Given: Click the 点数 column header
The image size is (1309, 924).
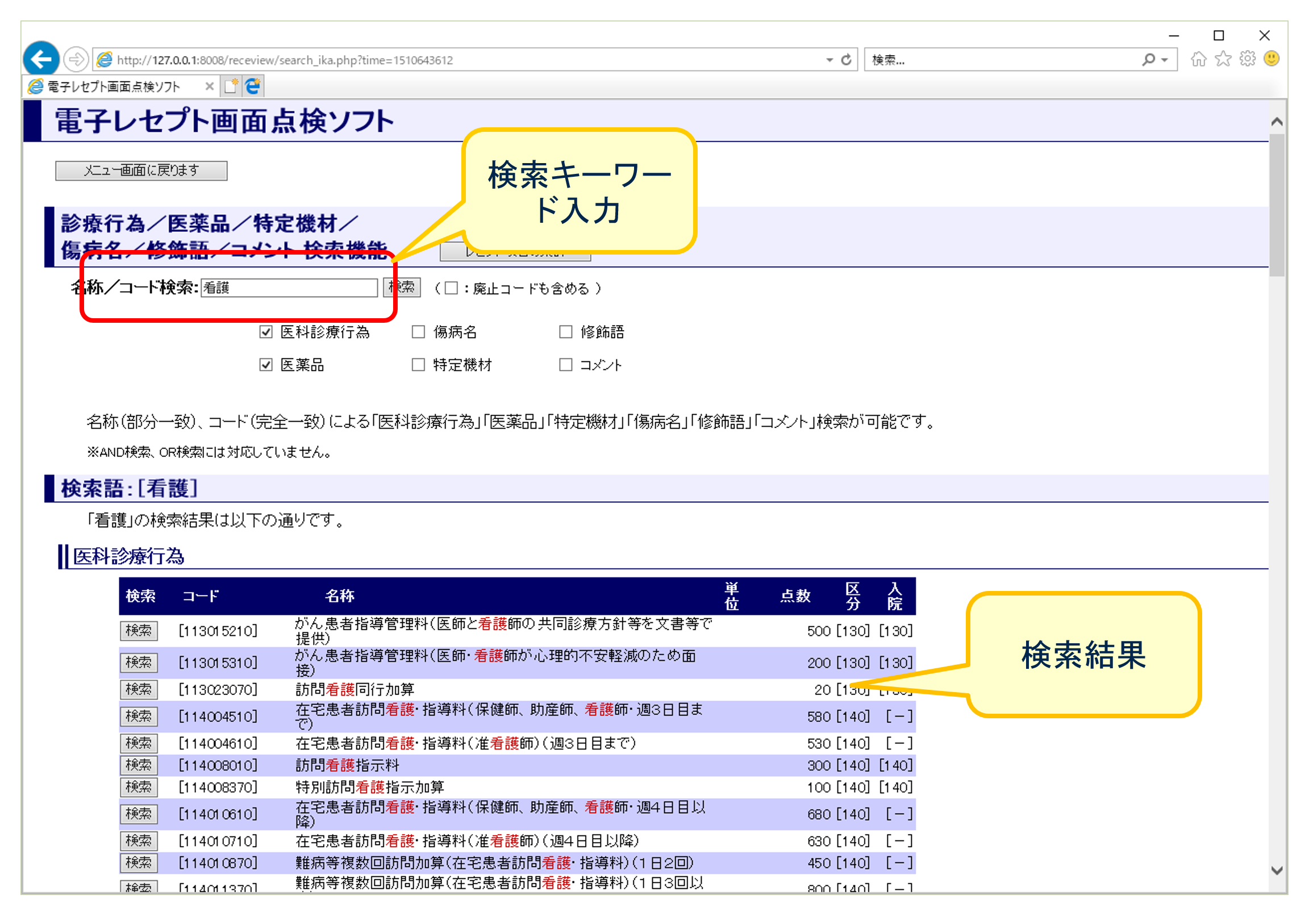Looking at the screenshot, I should [795, 596].
